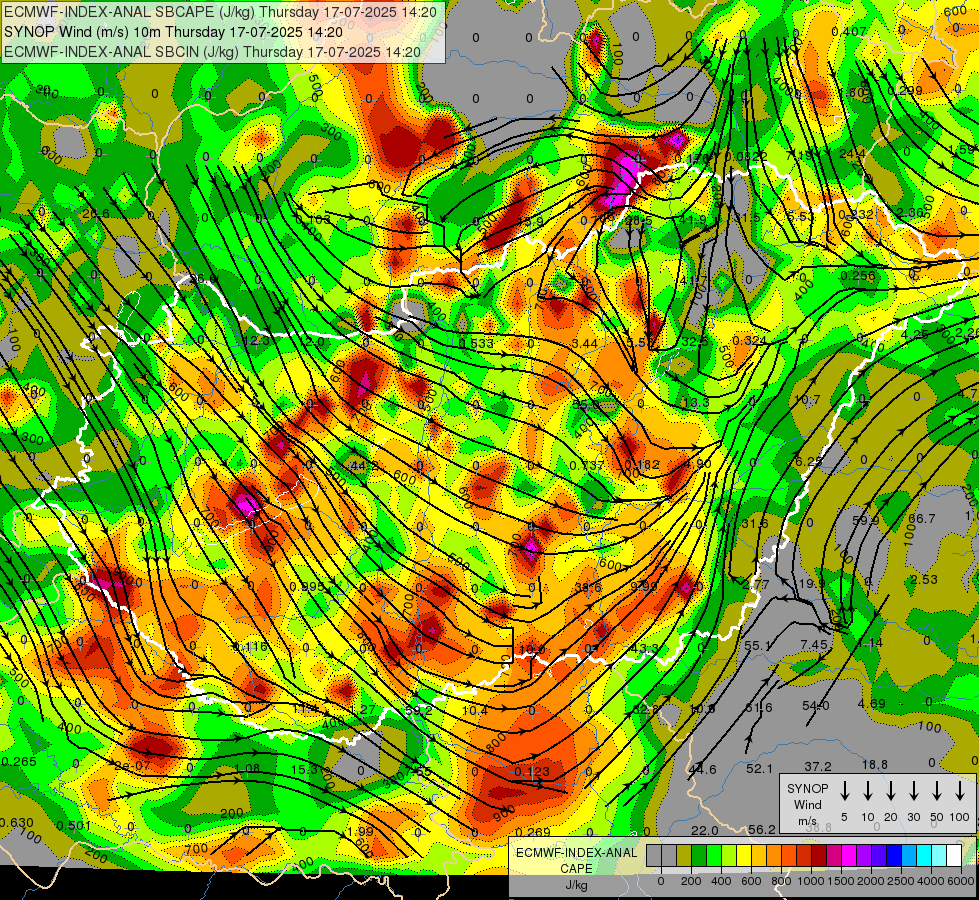Click the 44.2 value on the map
This screenshot has width=979, height=900.
pyautogui.click(x=365, y=465)
